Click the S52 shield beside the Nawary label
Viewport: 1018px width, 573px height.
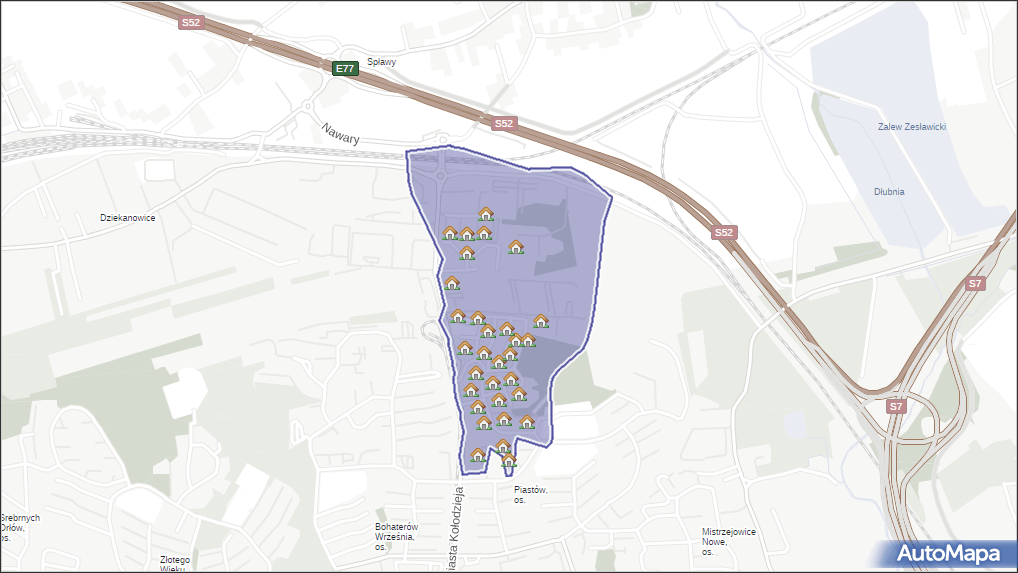[504, 123]
